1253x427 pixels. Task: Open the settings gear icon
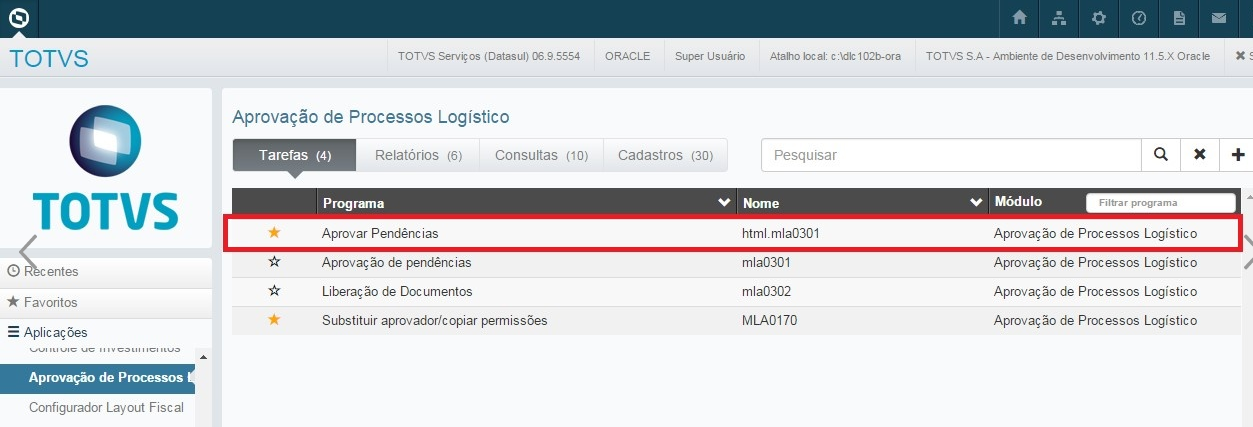pos(1099,18)
